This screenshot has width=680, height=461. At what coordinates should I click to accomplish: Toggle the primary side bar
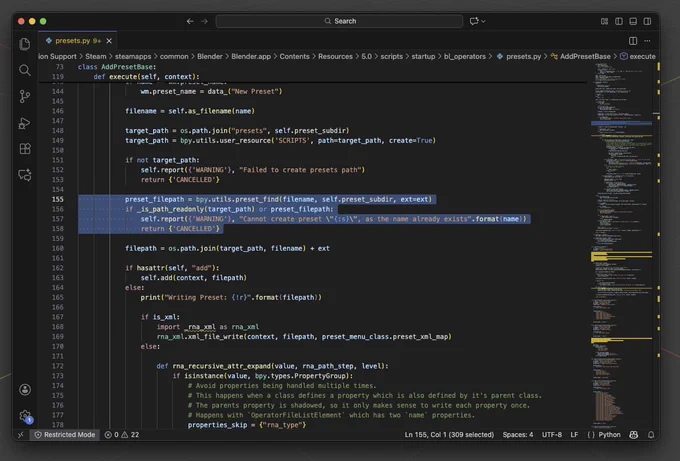(619, 21)
